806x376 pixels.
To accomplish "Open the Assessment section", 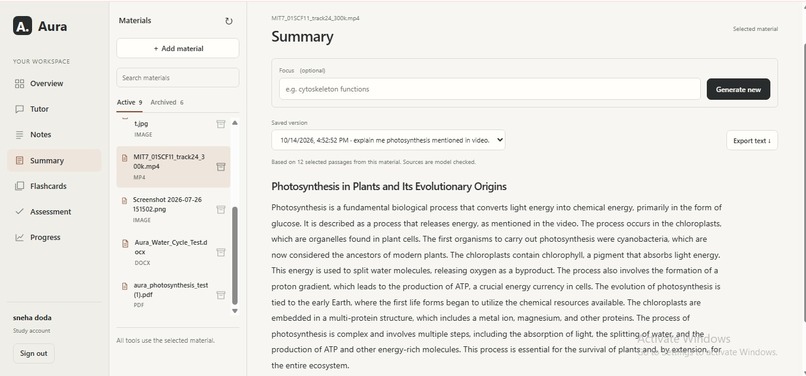I will click(x=54, y=212).
